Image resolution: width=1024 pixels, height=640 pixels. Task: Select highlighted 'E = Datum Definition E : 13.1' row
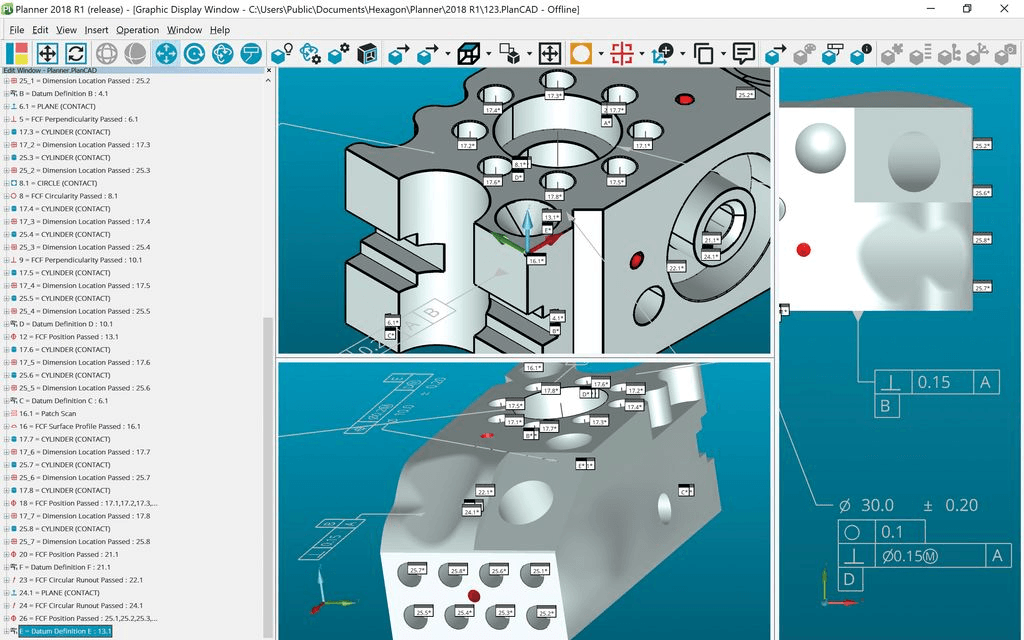65,632
